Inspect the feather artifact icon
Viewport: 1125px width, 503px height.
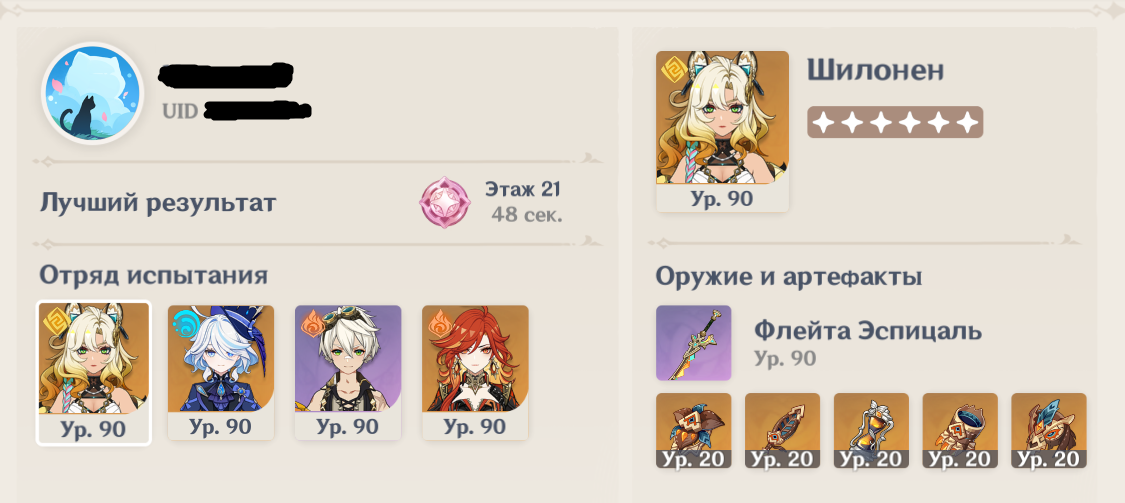tap(782, 431)
